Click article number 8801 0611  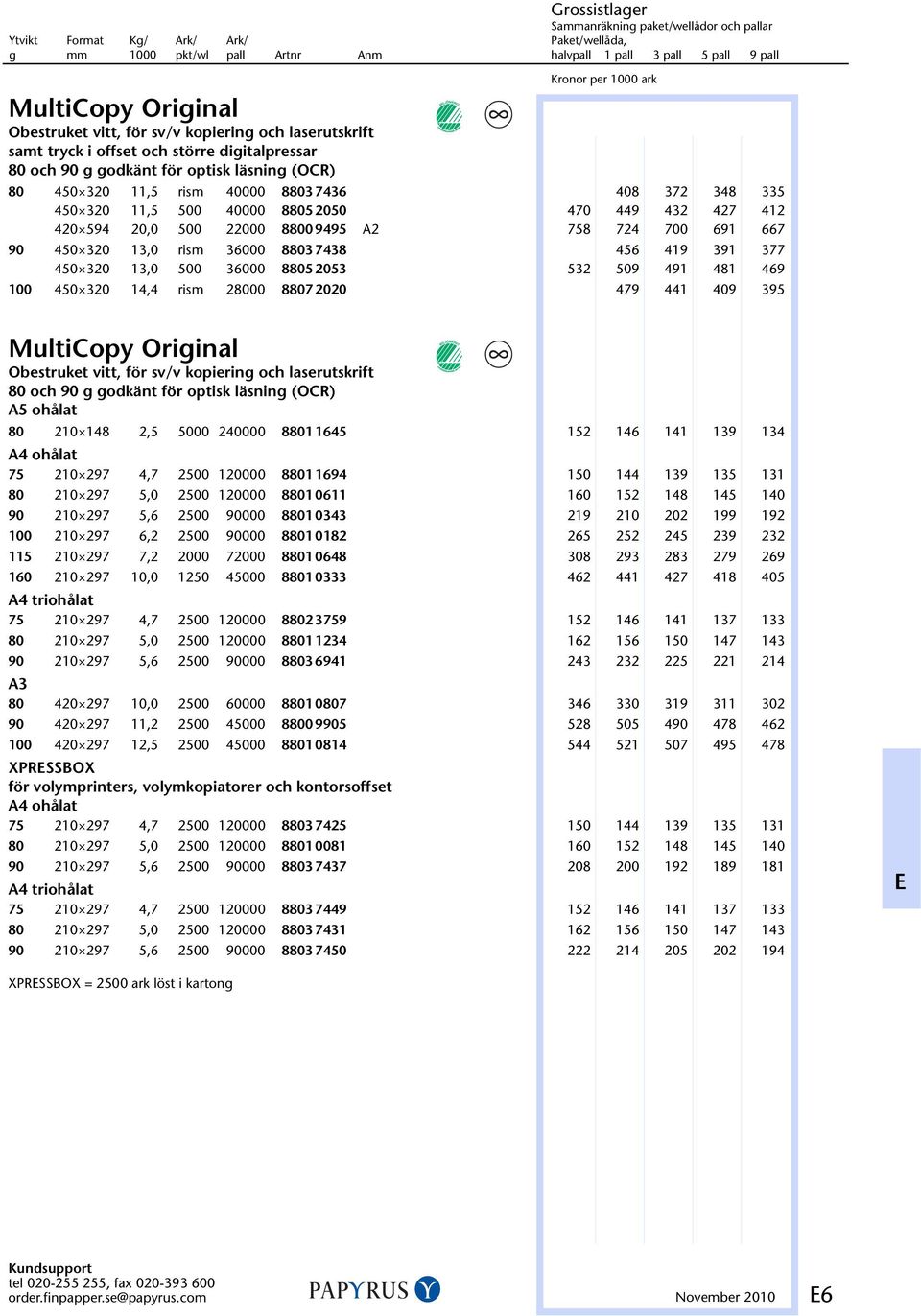[314, 496]
